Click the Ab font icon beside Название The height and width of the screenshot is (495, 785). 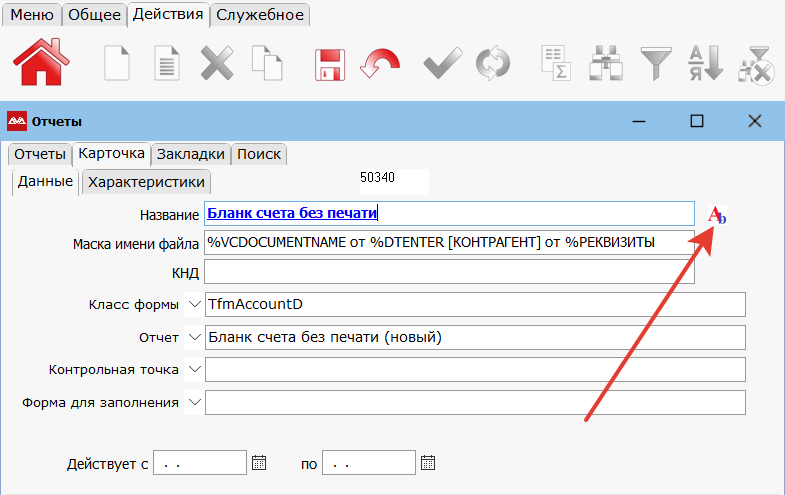[x=716, y=215]
